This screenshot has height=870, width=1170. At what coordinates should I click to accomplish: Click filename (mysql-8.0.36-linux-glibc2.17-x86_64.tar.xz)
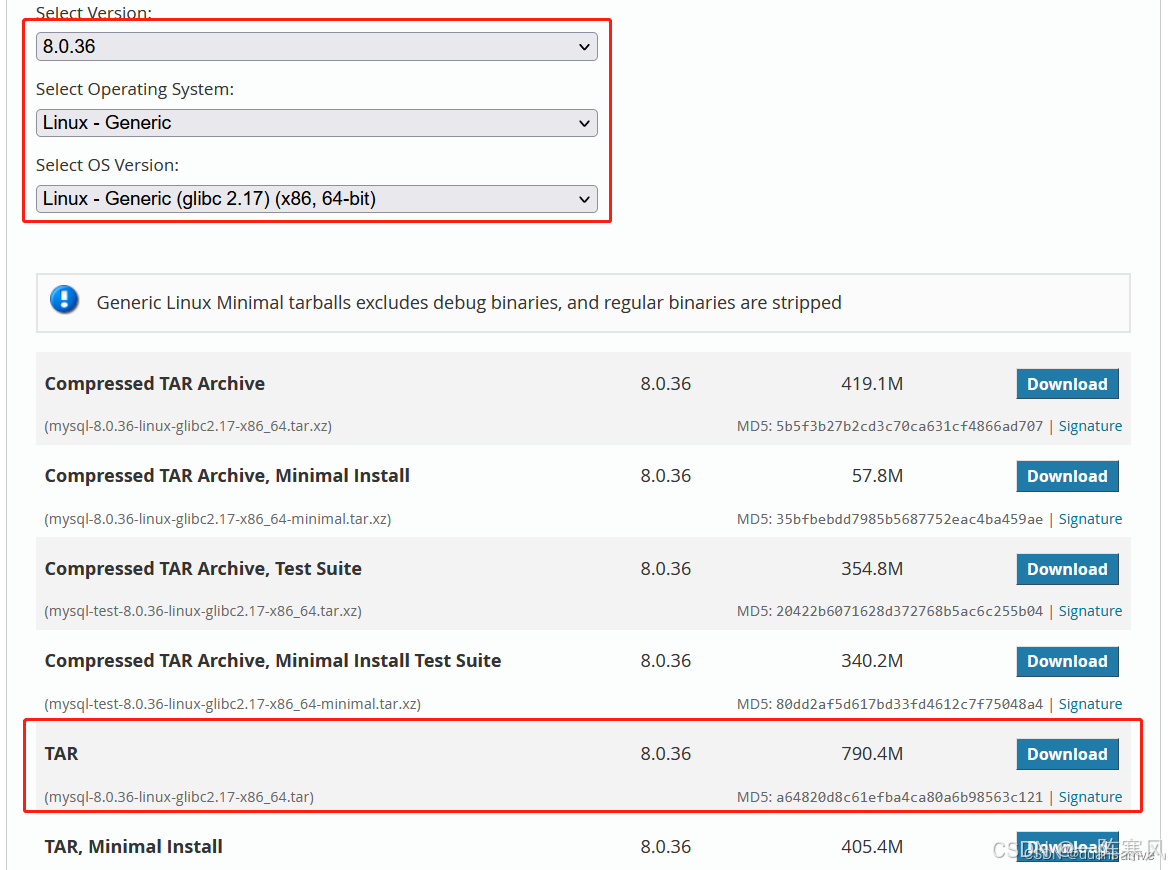pos(188,426)
